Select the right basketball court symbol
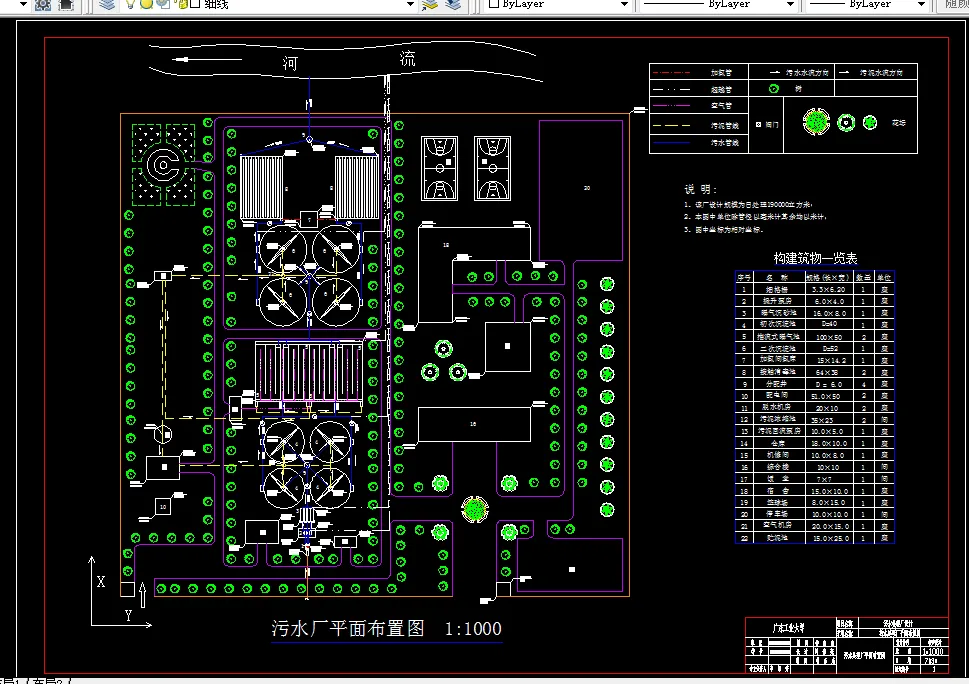 493,169
